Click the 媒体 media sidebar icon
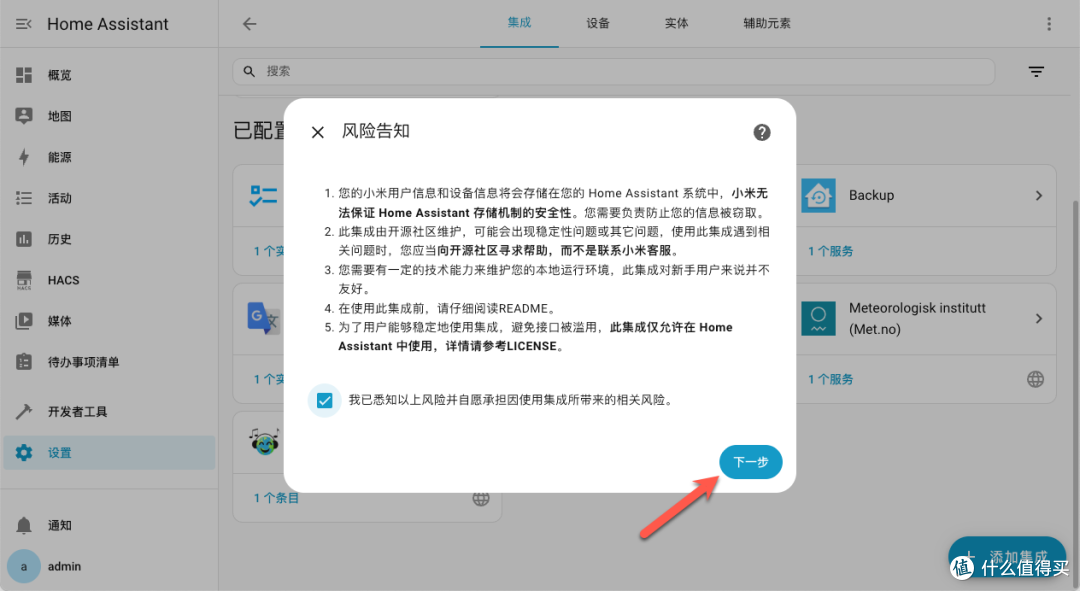This screenshot has height=591, width=1080. tap(24, 321)
